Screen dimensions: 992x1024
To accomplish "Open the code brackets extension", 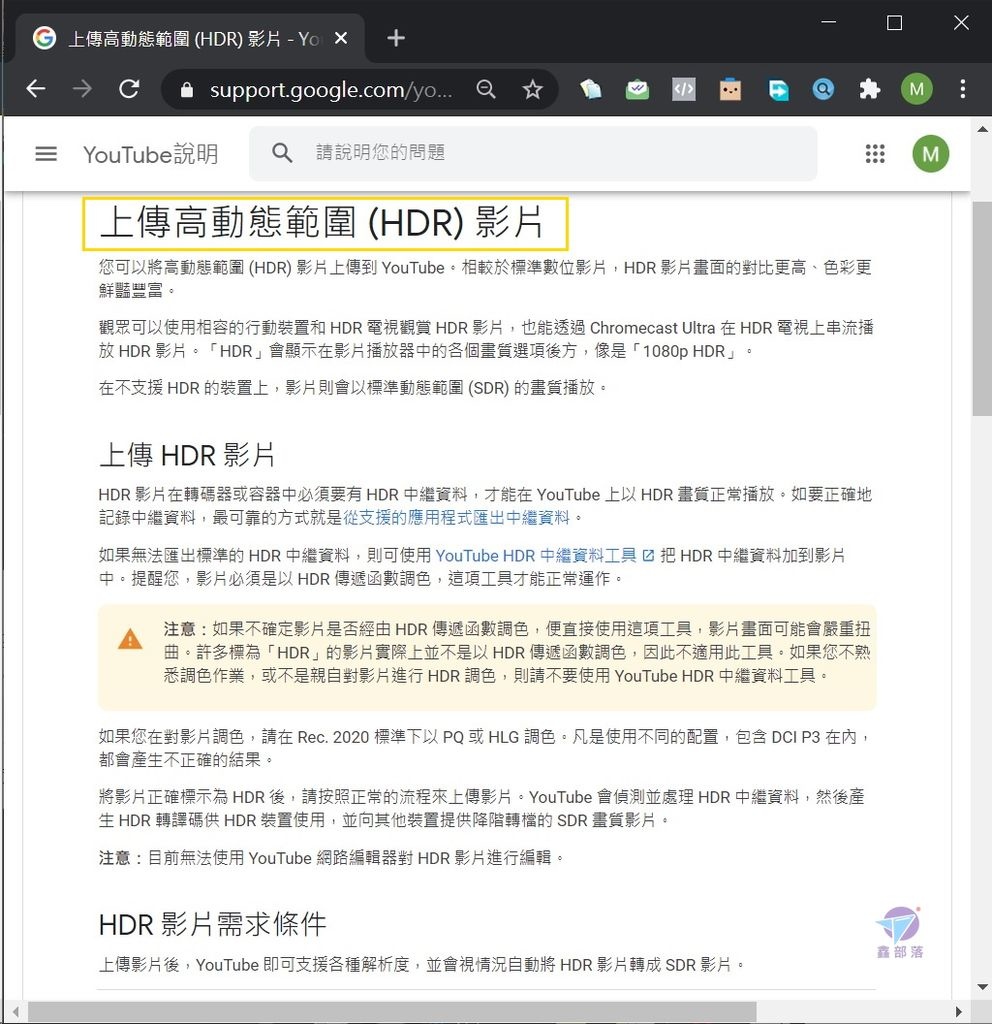I will coord(684,89).
